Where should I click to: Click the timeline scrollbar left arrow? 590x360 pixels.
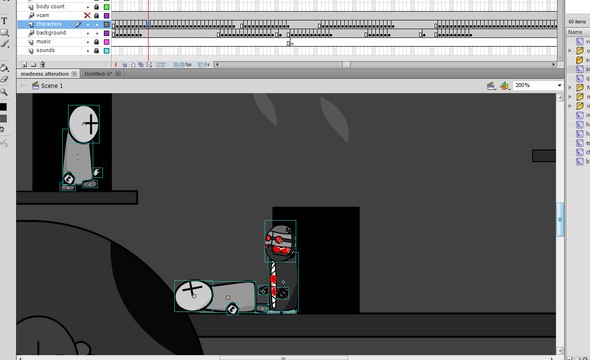tap(217, 65)
